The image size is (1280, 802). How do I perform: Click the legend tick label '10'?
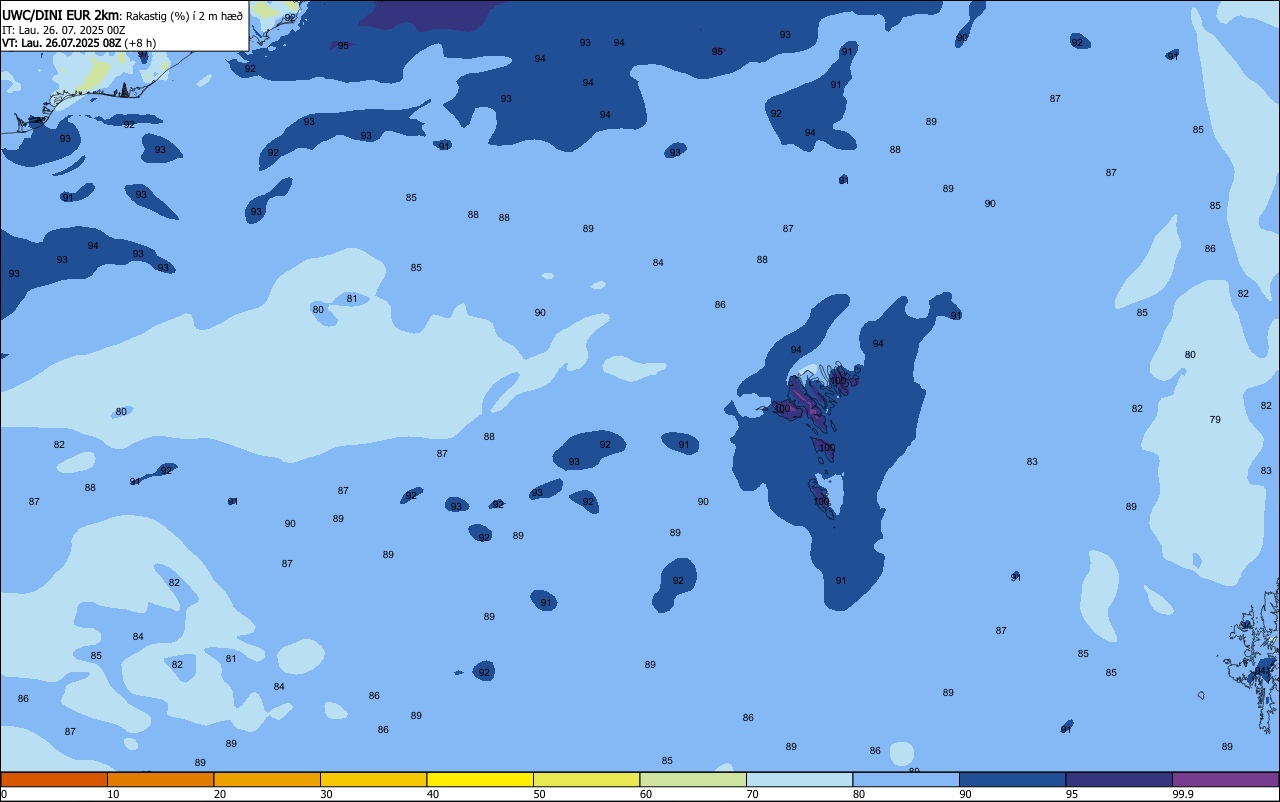tap(113, 794)
